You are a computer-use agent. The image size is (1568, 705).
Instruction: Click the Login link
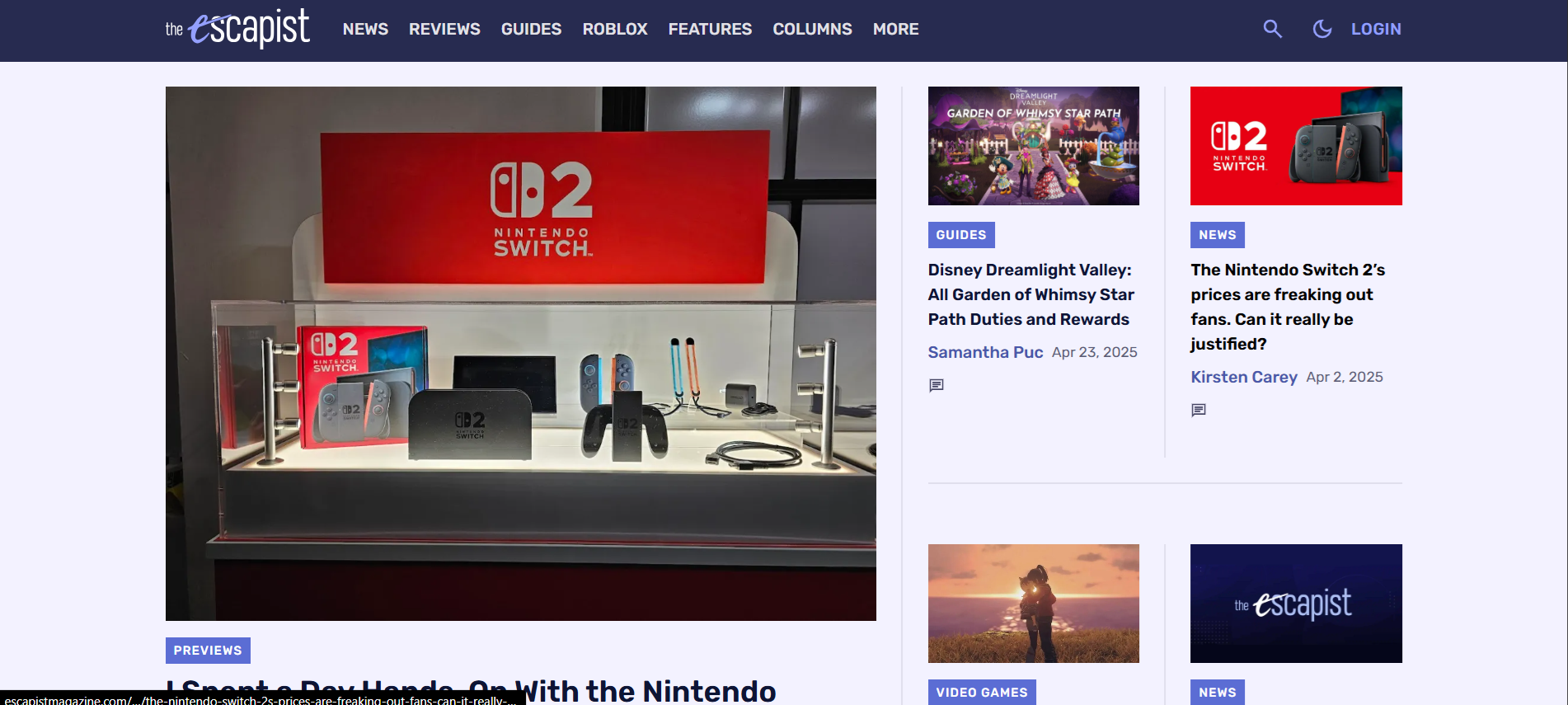(1375, 29)
